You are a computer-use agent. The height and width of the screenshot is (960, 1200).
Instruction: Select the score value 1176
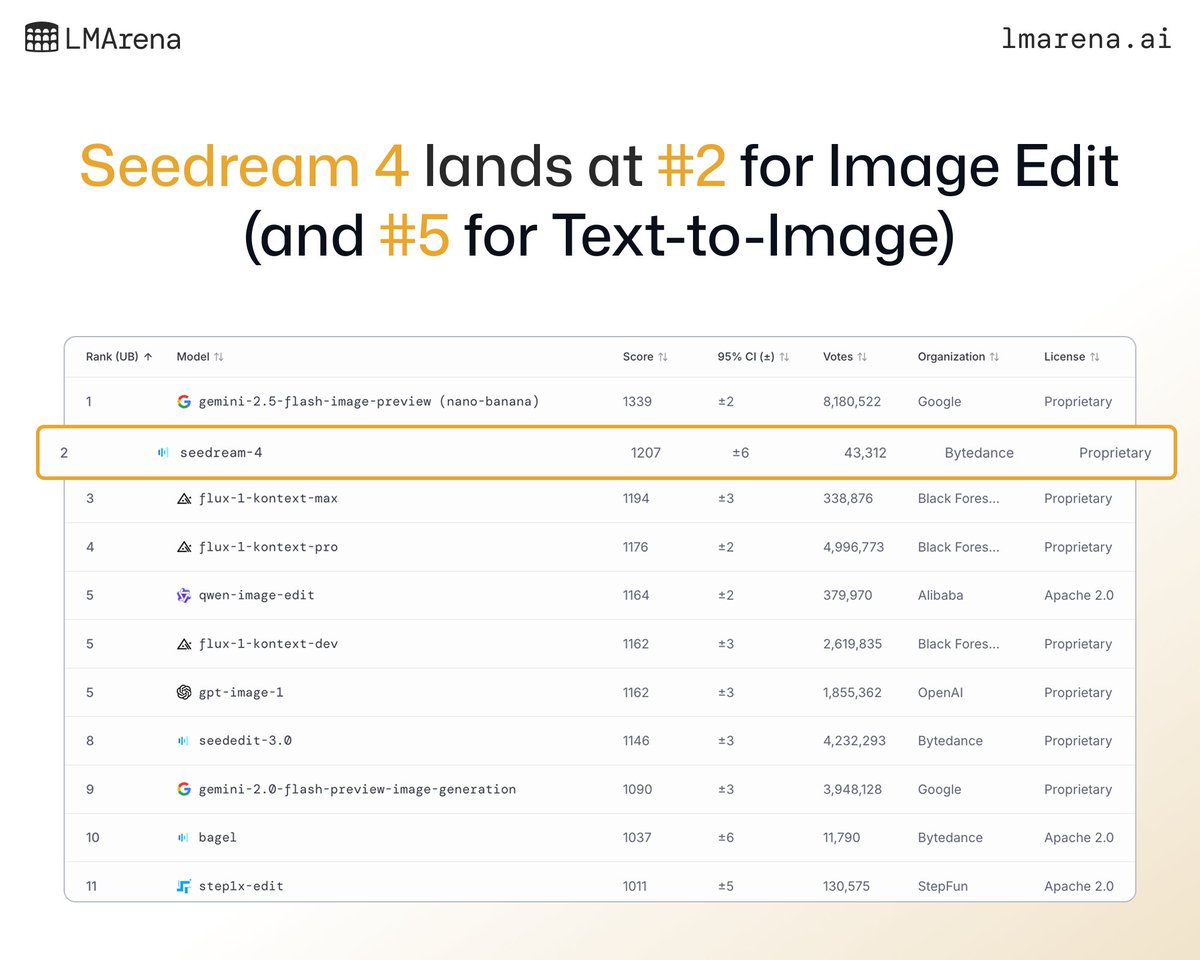(635, 547)
